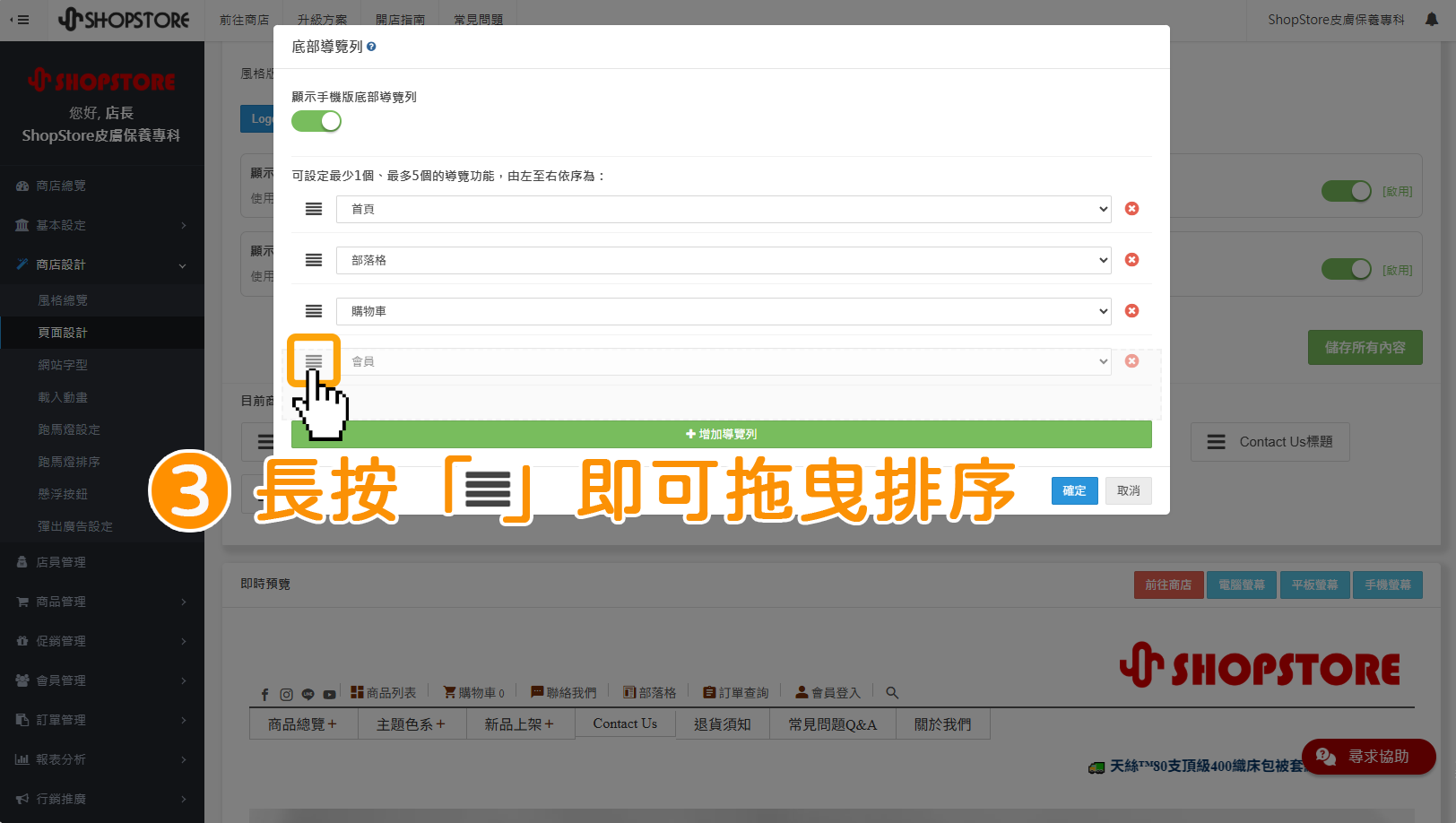Image resolution: width=1456 pixels, height=823 pixels.
Task: Remove the 部落格 navigation row
Action: click(1132, 260)
